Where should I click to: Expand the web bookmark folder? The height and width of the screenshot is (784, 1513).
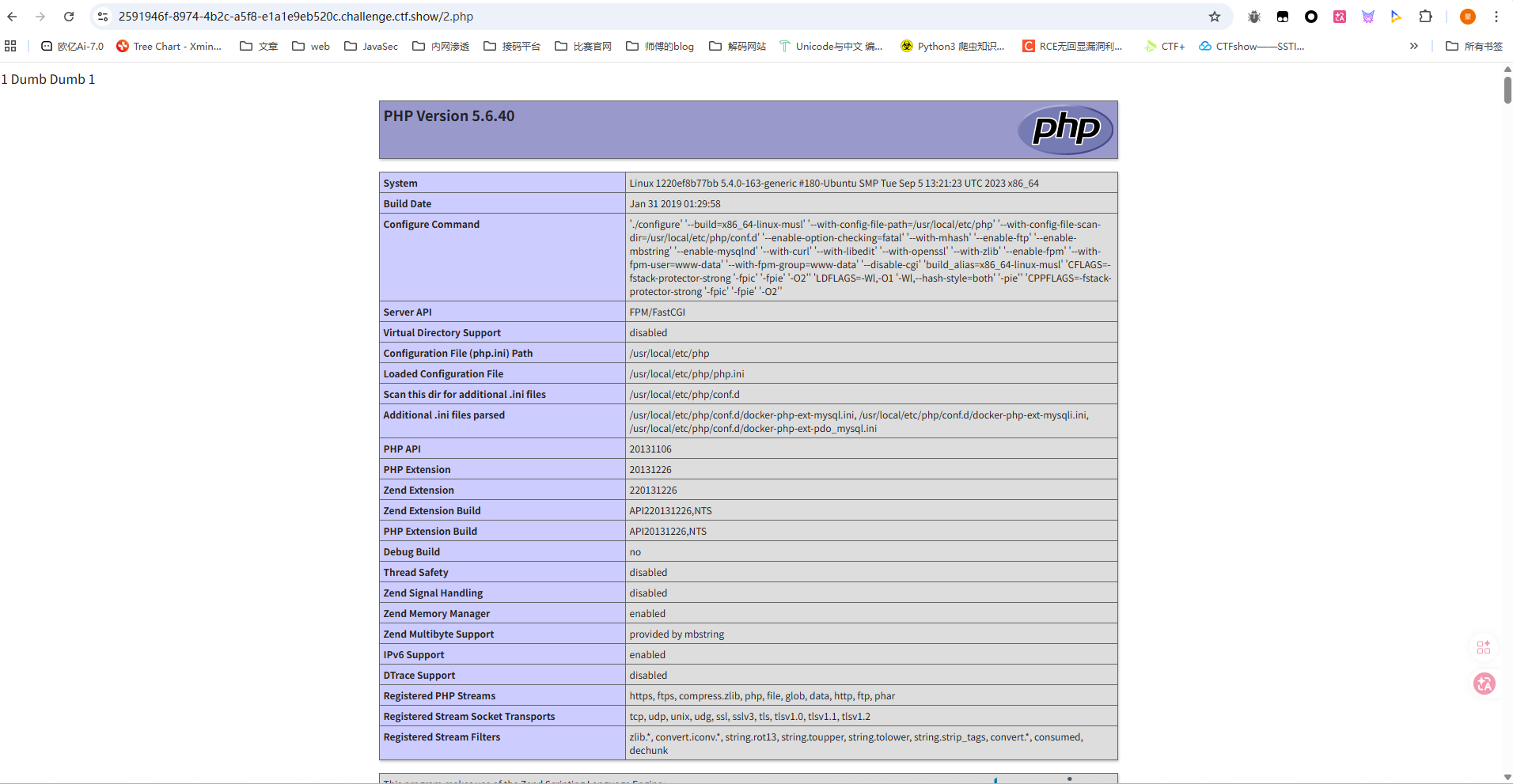(311, 46)
